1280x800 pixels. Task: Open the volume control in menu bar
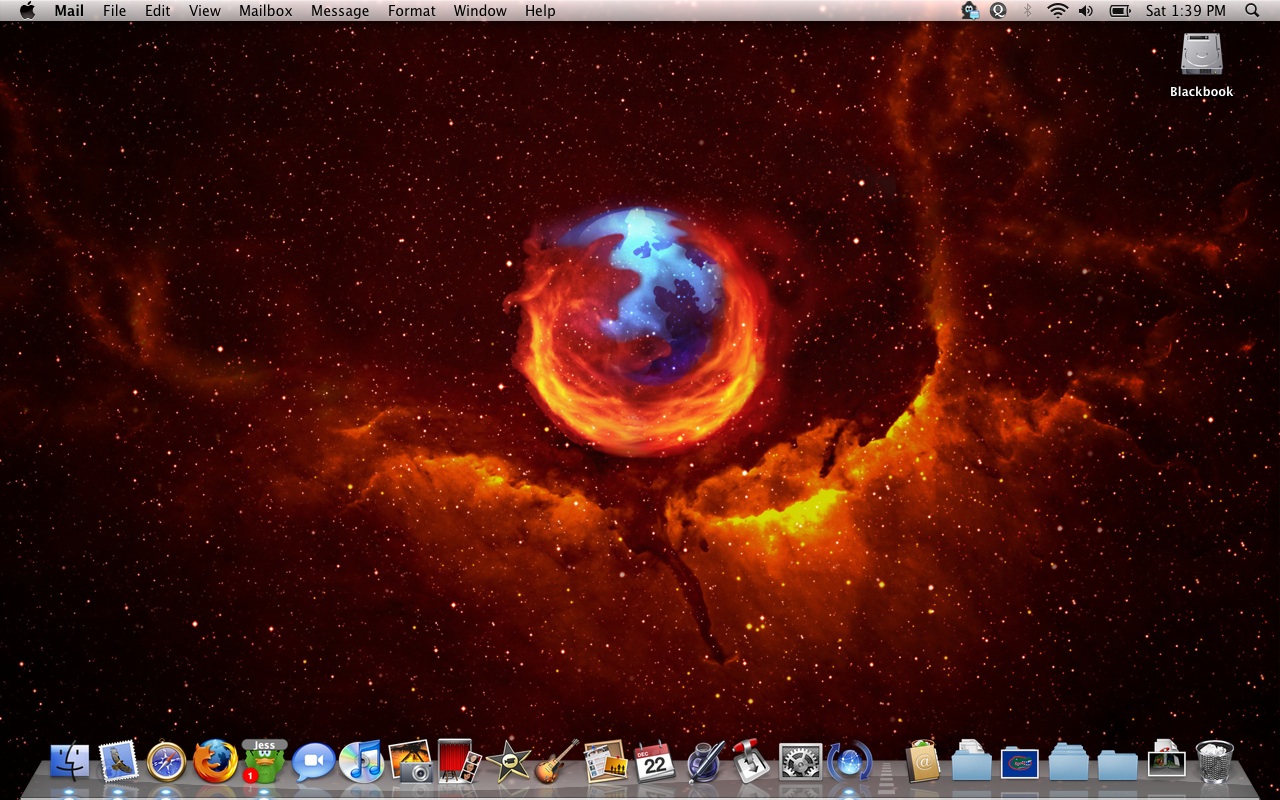[x=1086, y=10]
